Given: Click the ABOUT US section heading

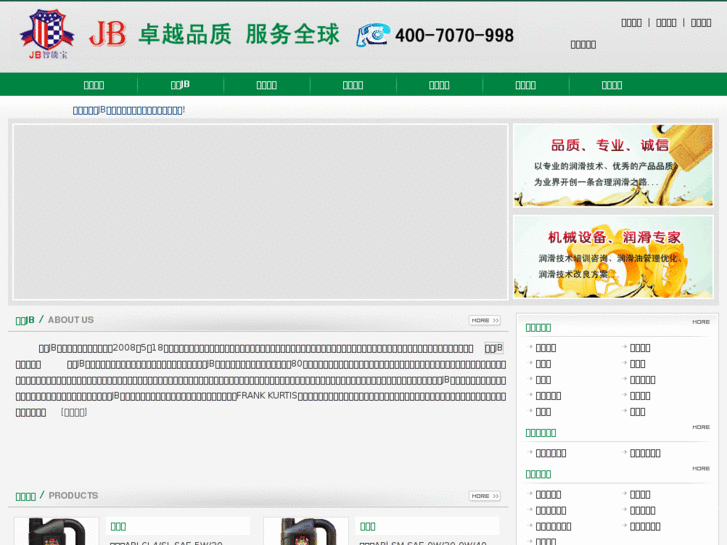Looking at the screenshot, I should (71, 320).
